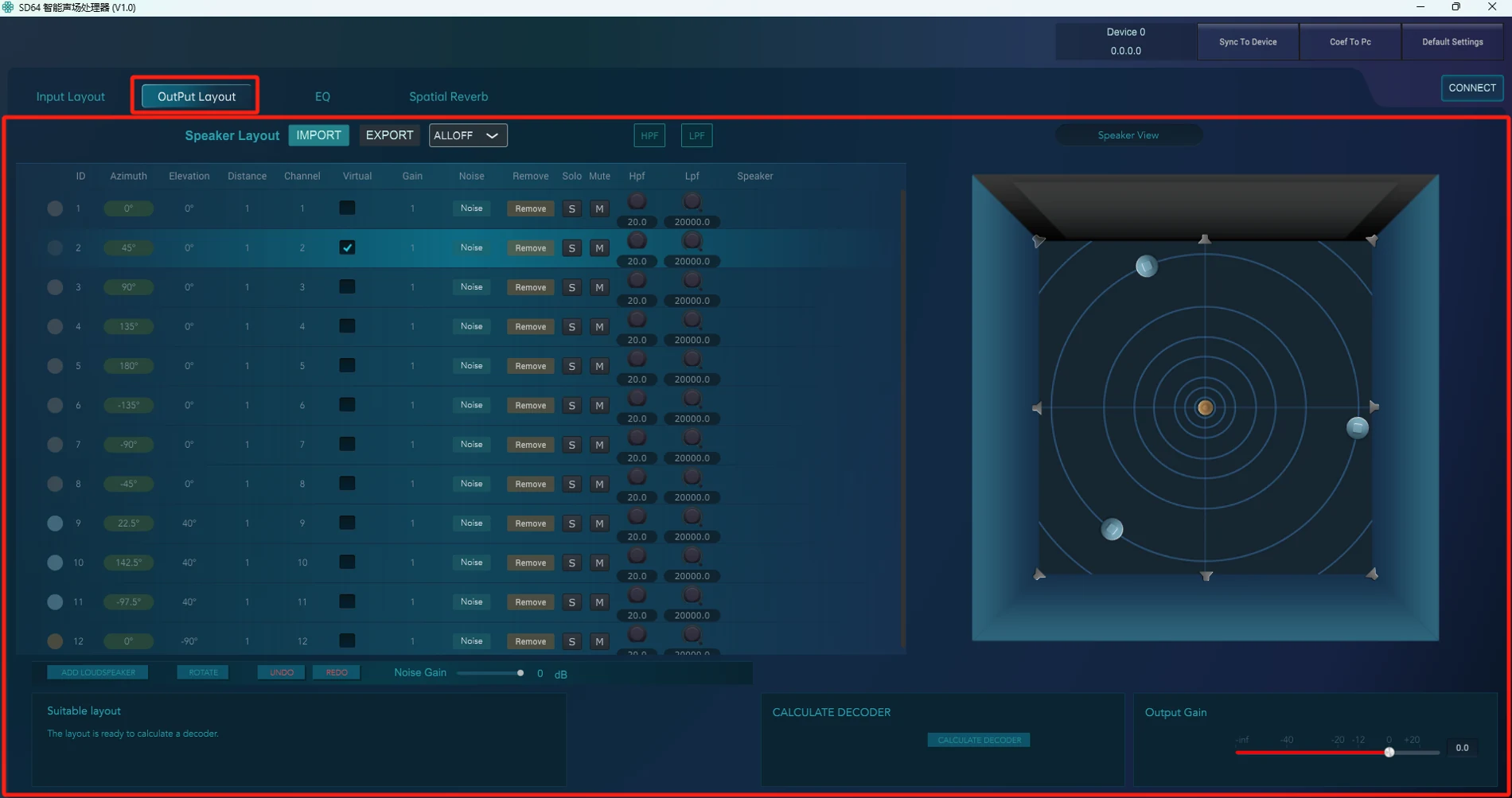Toggle the LPF filter button
Viewport: 1512px width, 798px height.
[696, 136]
